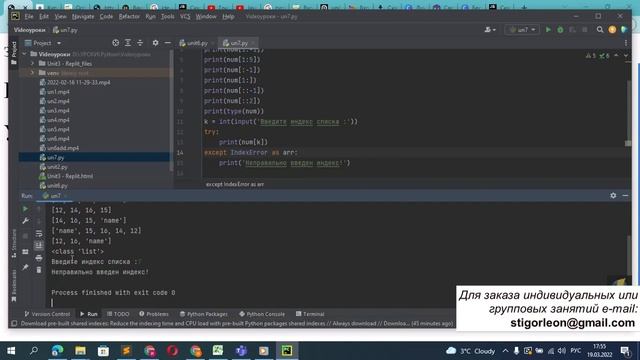Image resolution: width=640 pixels, height=360 pixels.
Task: Open Terminal tool tab
Action: point(310,314)
